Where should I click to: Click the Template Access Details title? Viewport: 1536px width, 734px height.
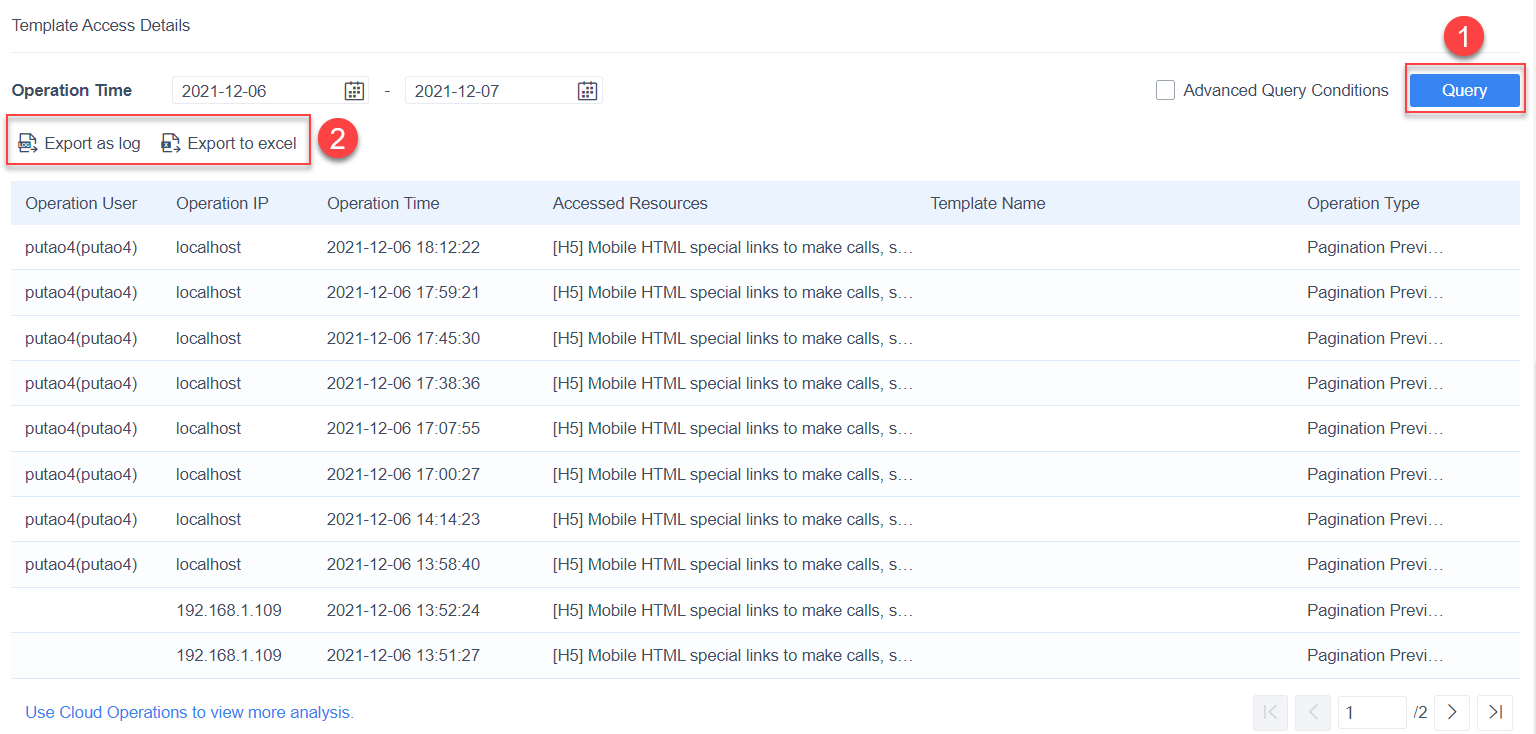(101, 25)
